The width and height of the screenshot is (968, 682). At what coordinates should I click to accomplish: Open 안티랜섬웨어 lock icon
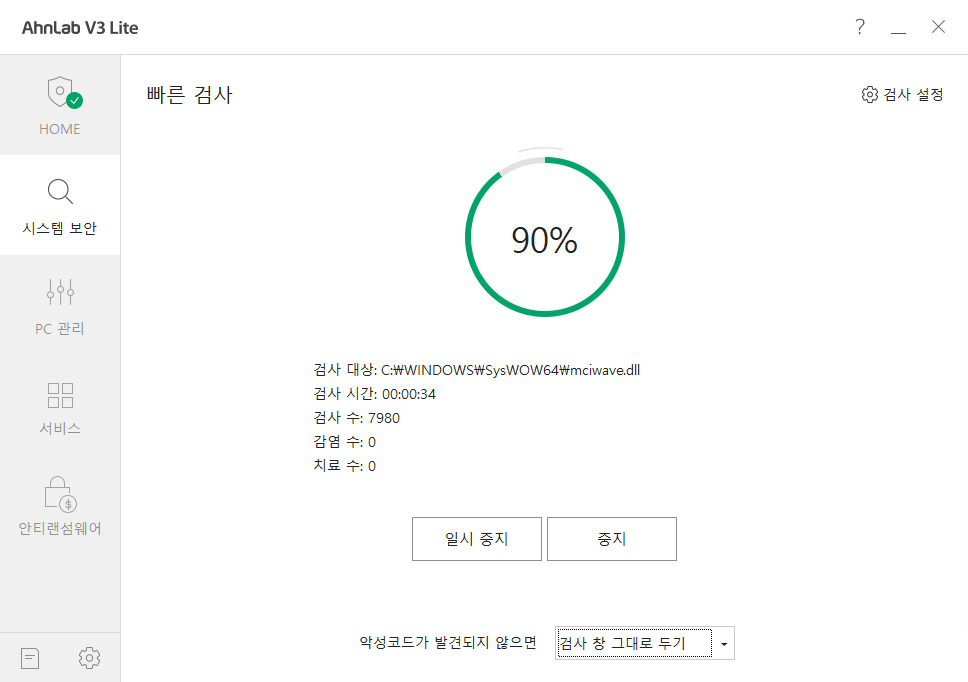[60, 494]
